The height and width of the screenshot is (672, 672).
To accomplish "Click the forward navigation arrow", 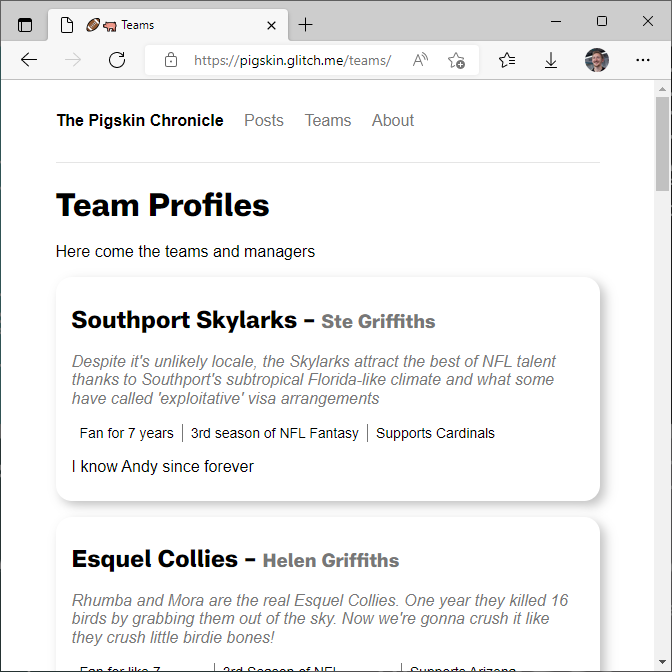I will pos(73,60).
